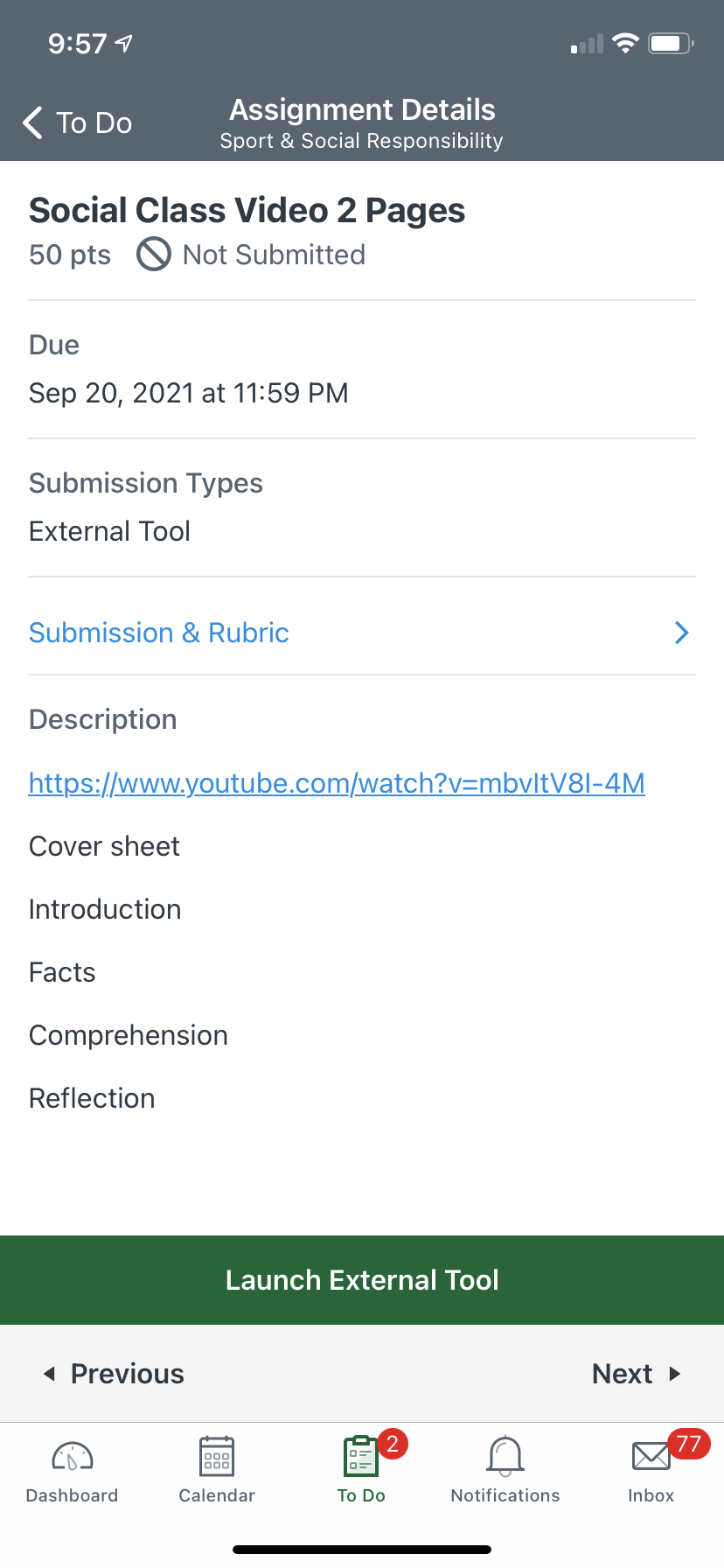Go to Previous assignment arrow

click(x=50, y=1374)
